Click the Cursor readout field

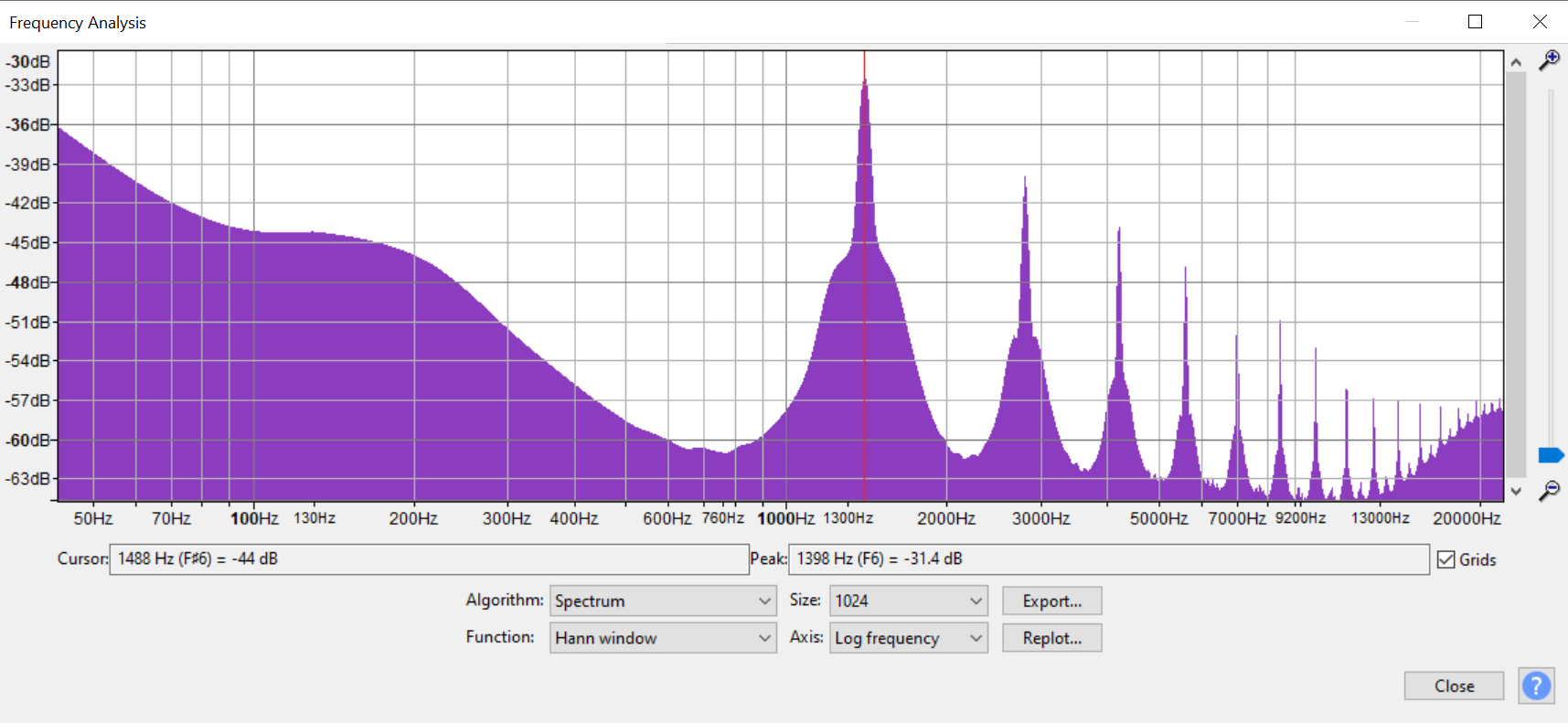429,558
